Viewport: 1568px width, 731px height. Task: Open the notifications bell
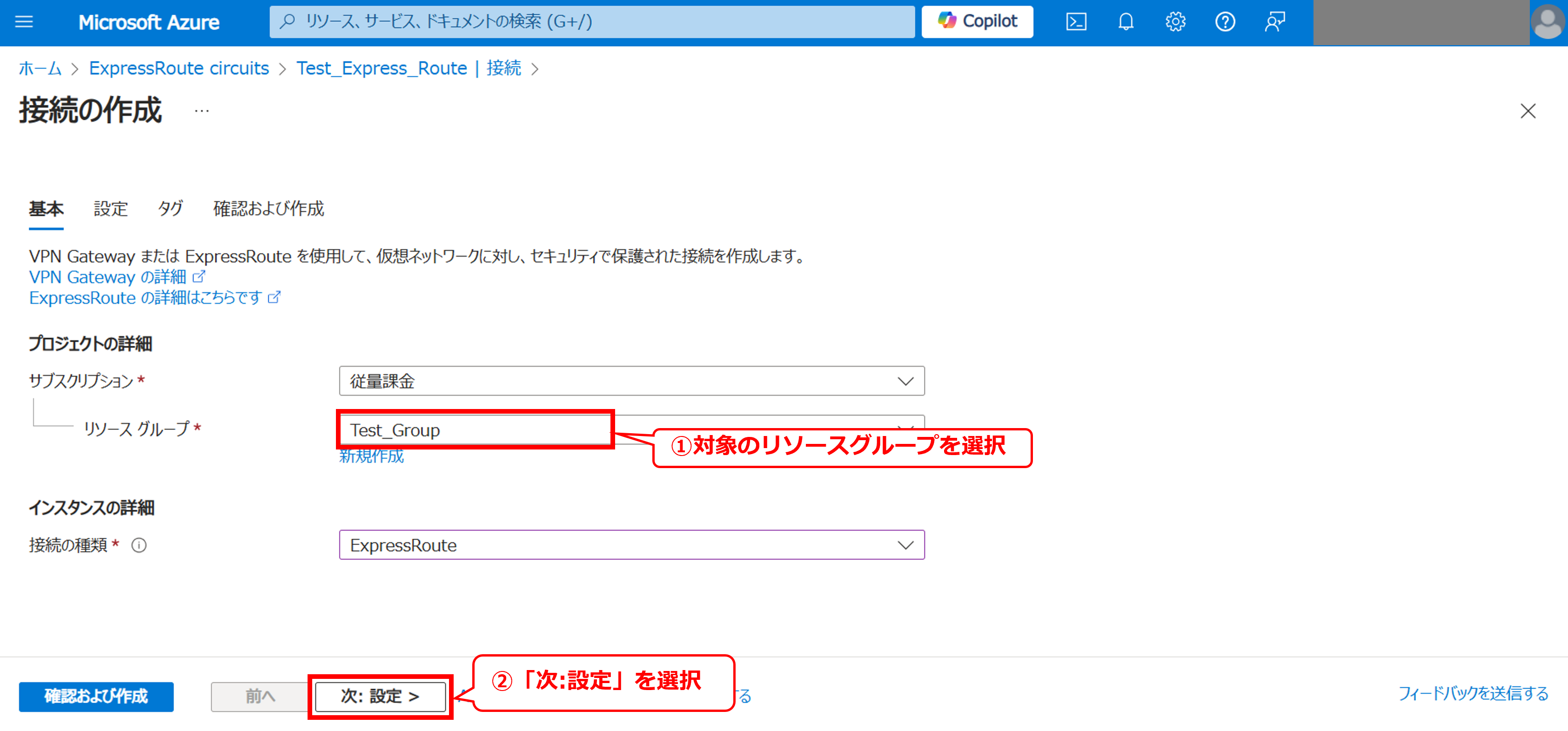tap(1126, 22)
